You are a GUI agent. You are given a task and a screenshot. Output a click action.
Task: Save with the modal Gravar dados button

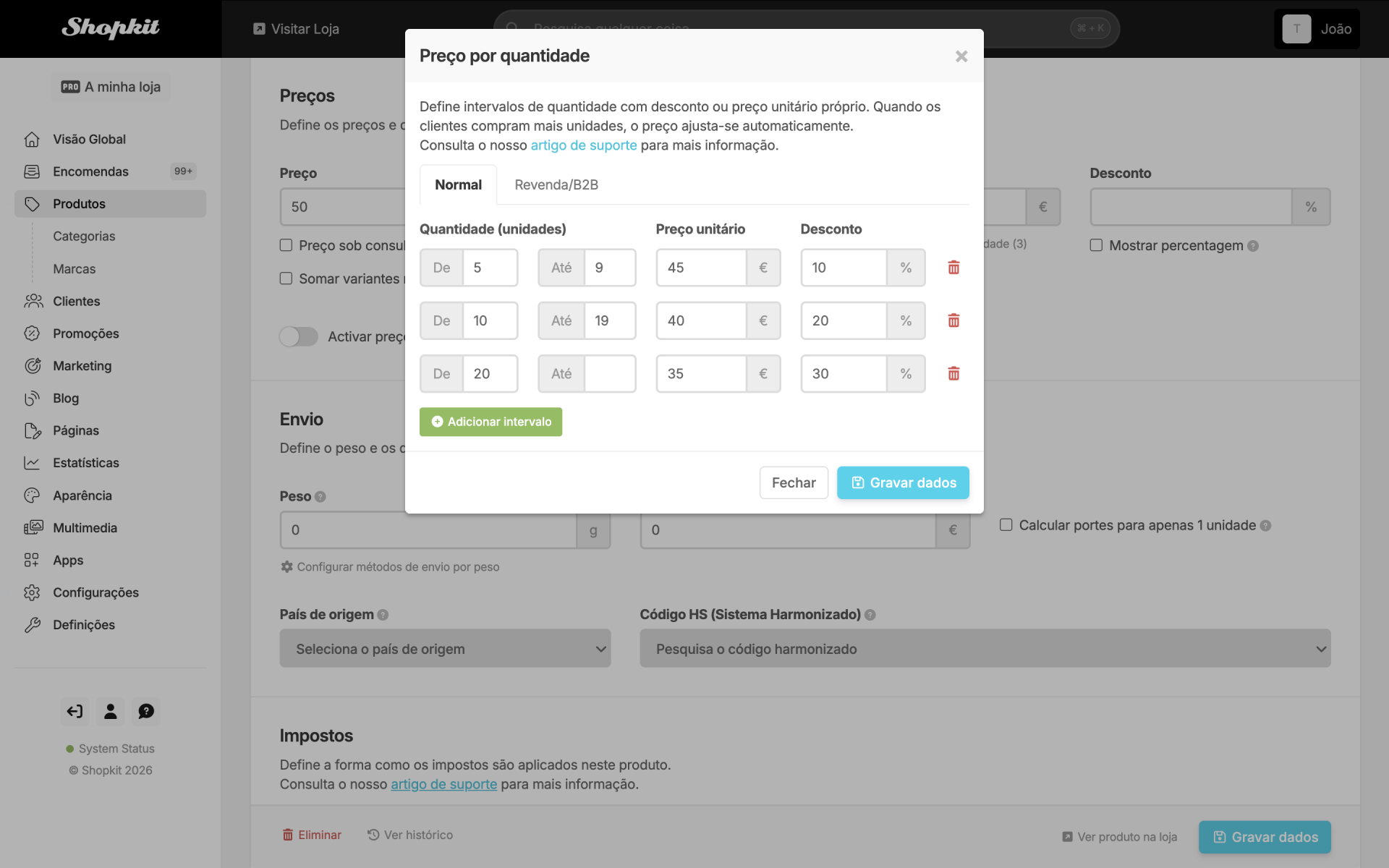coord(903,482)
